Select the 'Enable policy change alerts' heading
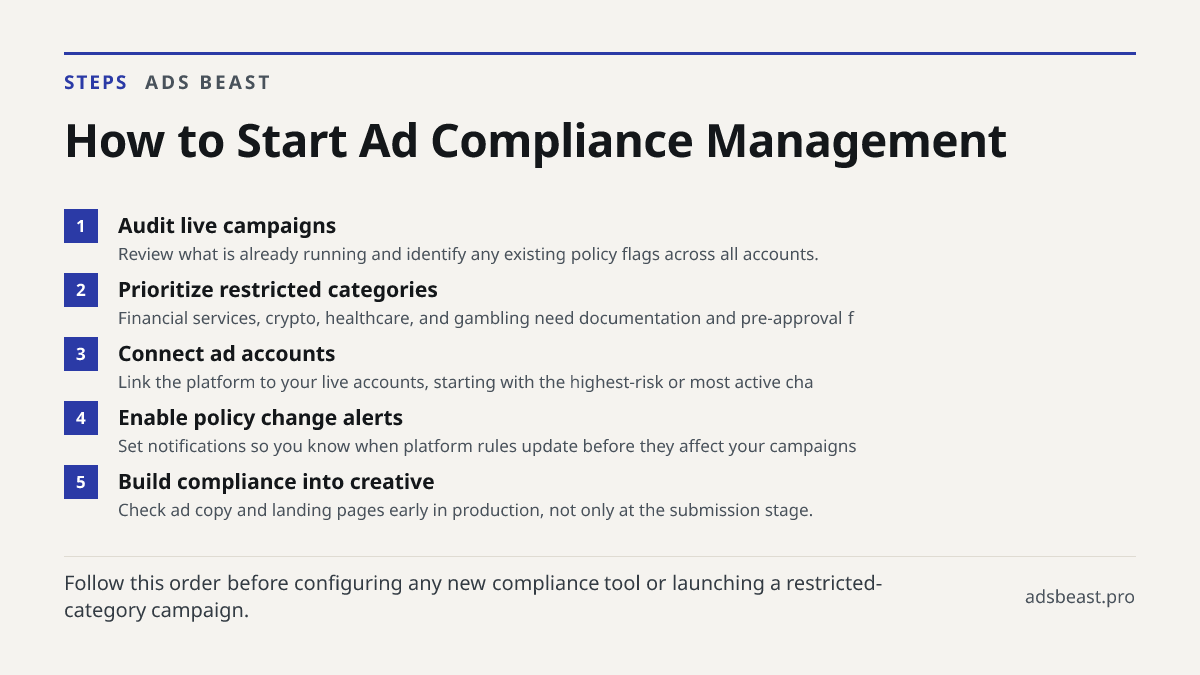 click(260, 418)
